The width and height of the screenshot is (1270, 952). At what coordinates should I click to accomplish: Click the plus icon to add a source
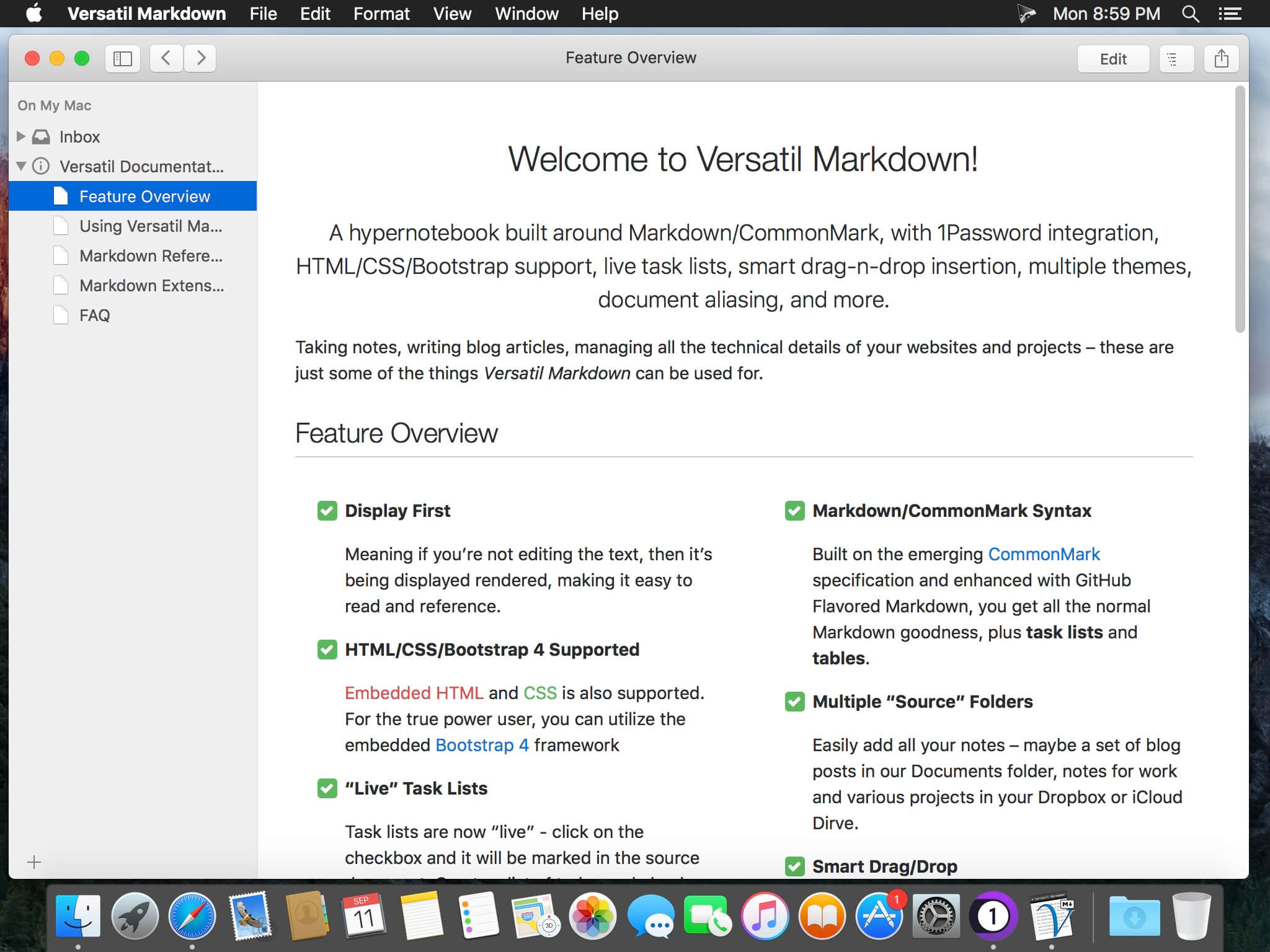pos(34,862)
